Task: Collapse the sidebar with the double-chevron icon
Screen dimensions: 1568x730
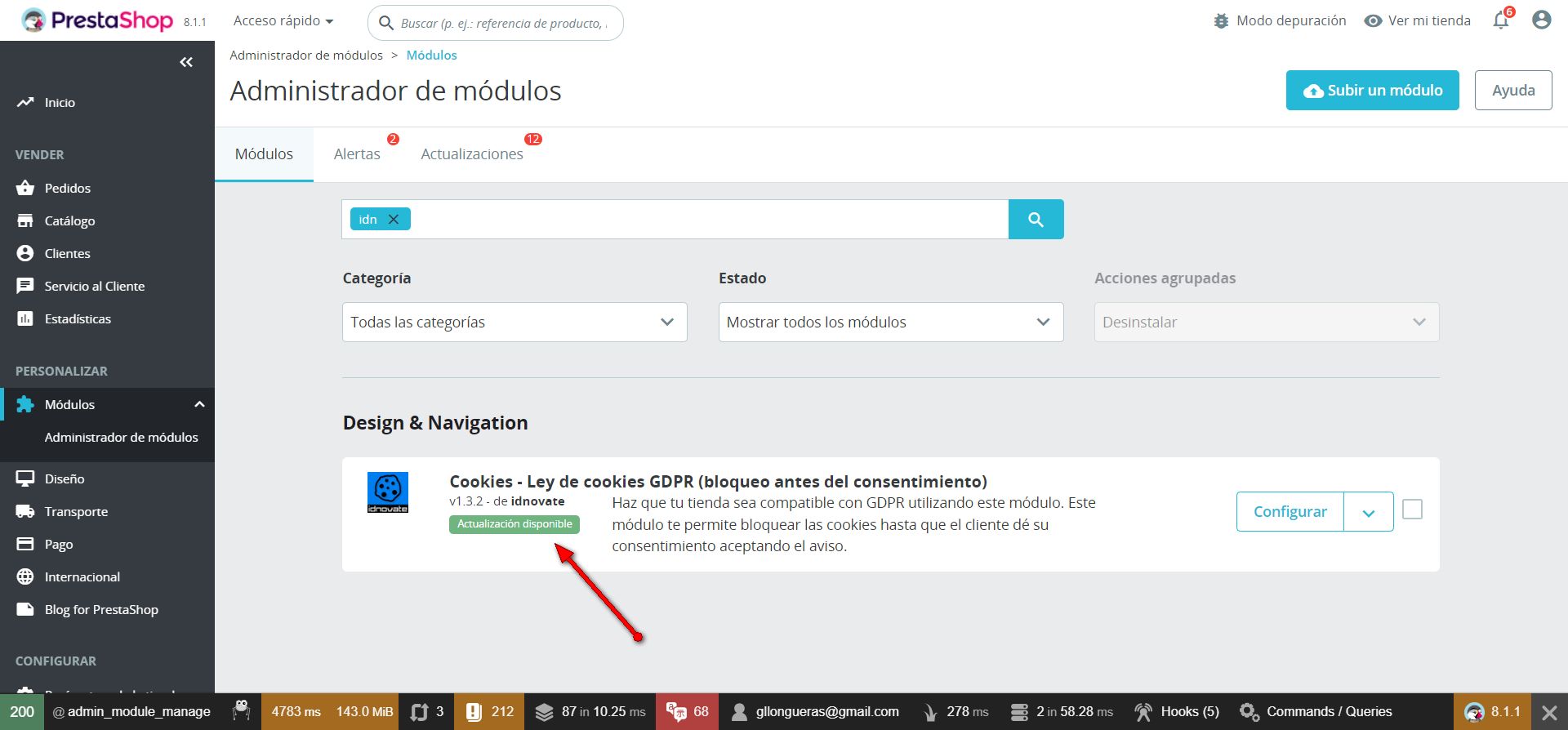Action: coord(186,62)
